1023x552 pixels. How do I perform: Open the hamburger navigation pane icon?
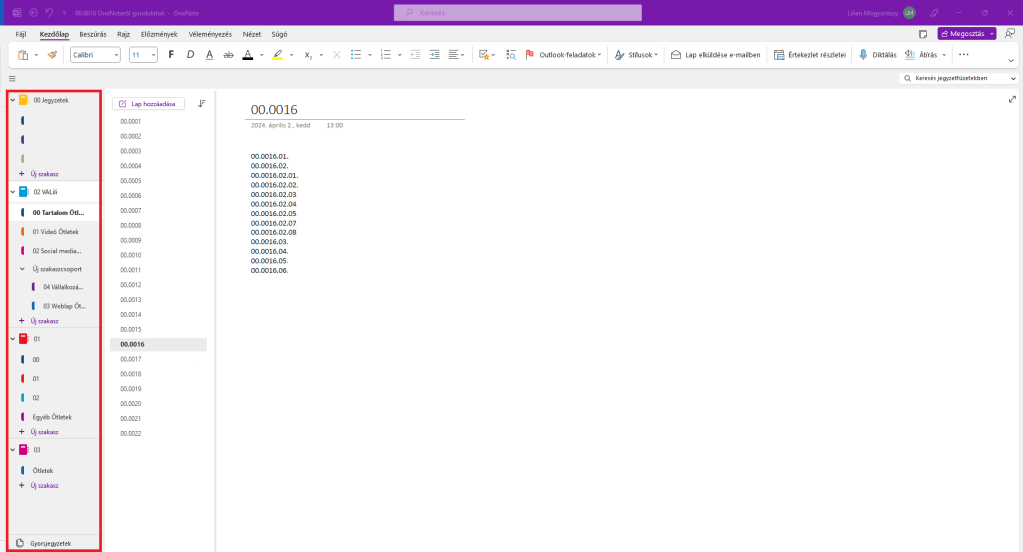pos(12,78)
